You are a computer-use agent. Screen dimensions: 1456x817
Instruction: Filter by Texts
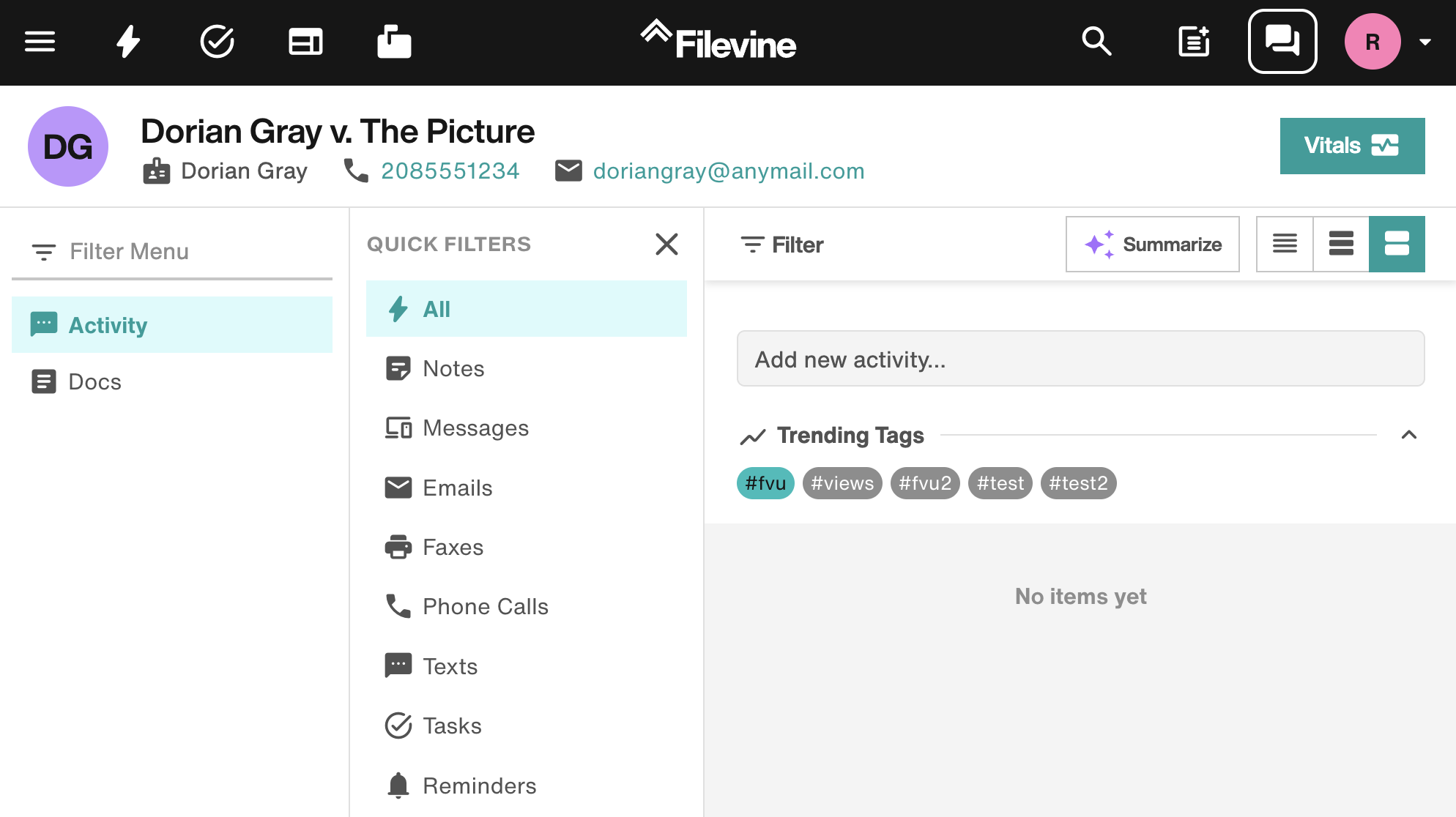(527, 666)
